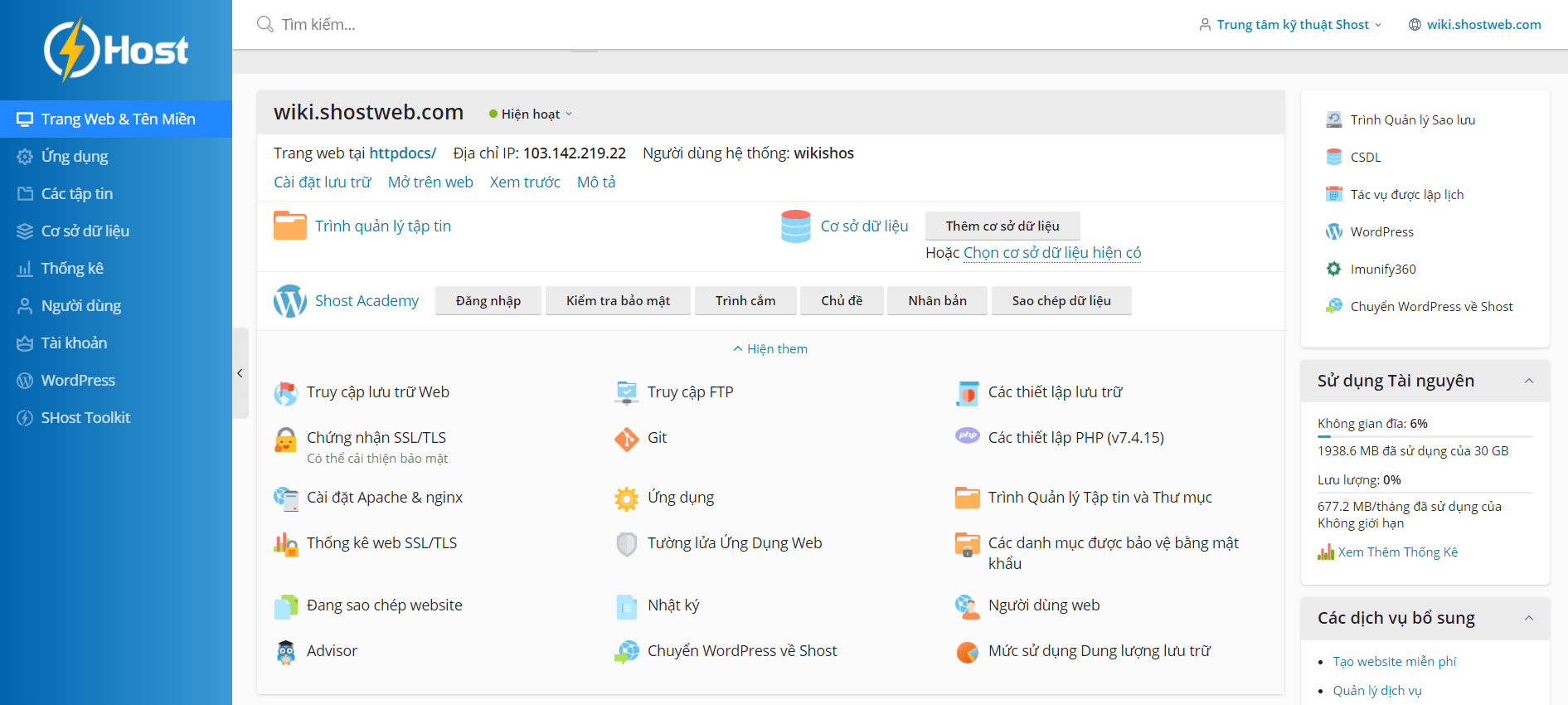The image size is (1568, 705).
Task: Click Xem trước link
Action: (525, 182)
